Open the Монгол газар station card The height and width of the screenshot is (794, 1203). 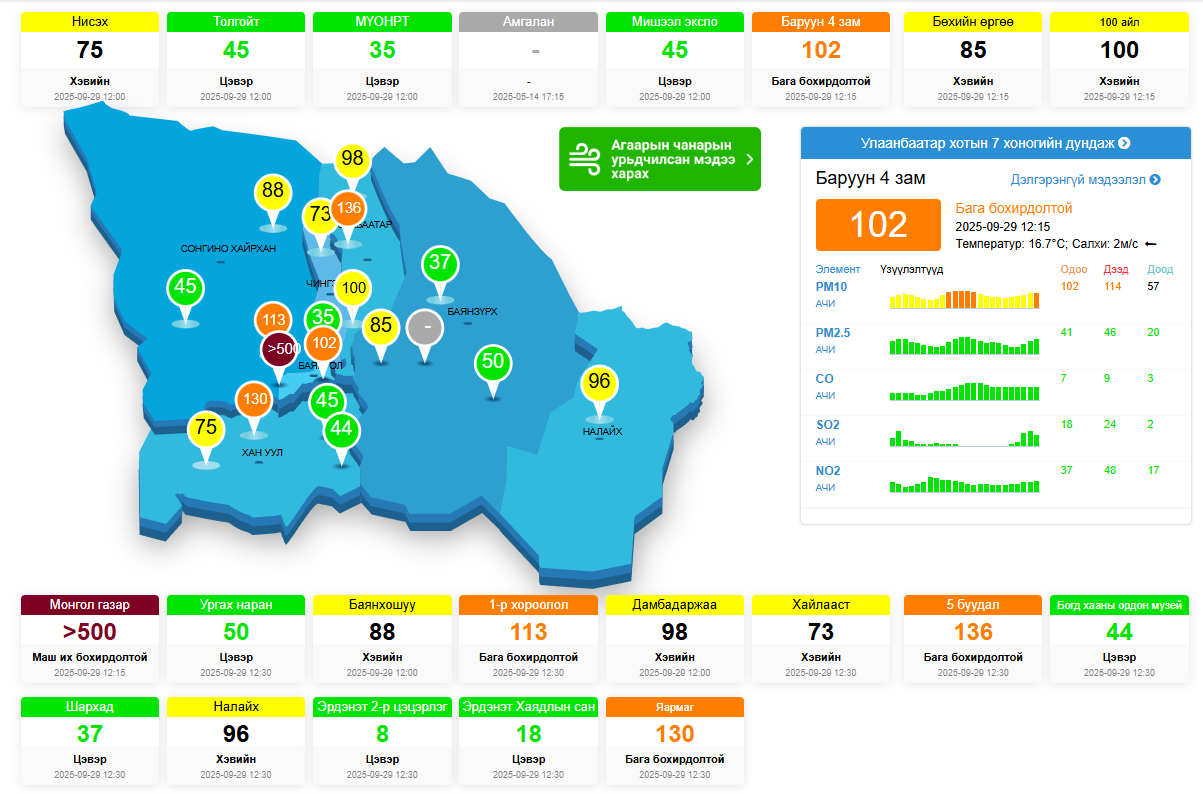click(x=90, y=640)
